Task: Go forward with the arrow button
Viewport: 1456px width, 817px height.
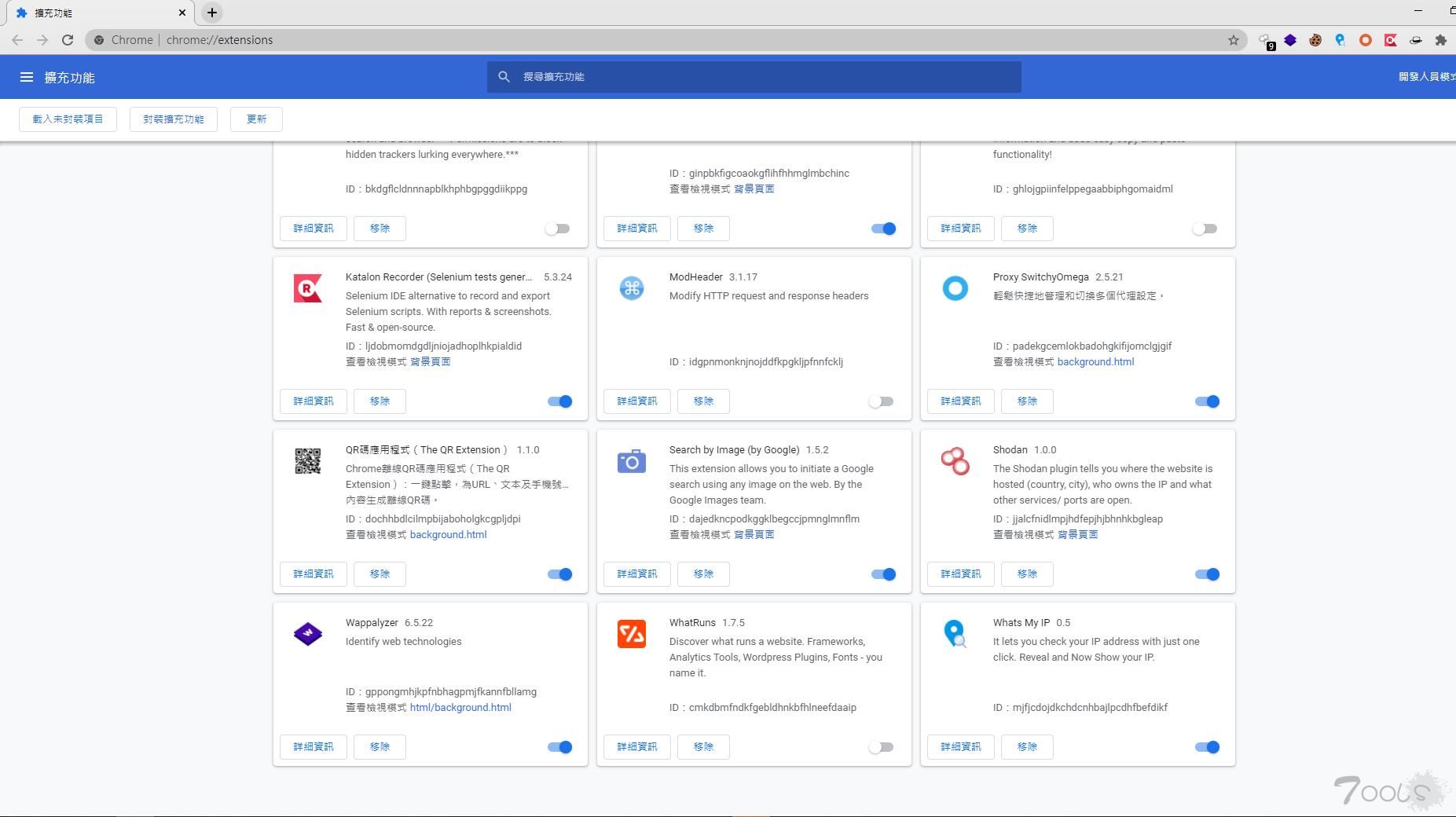Action: (x=42, y=40)
